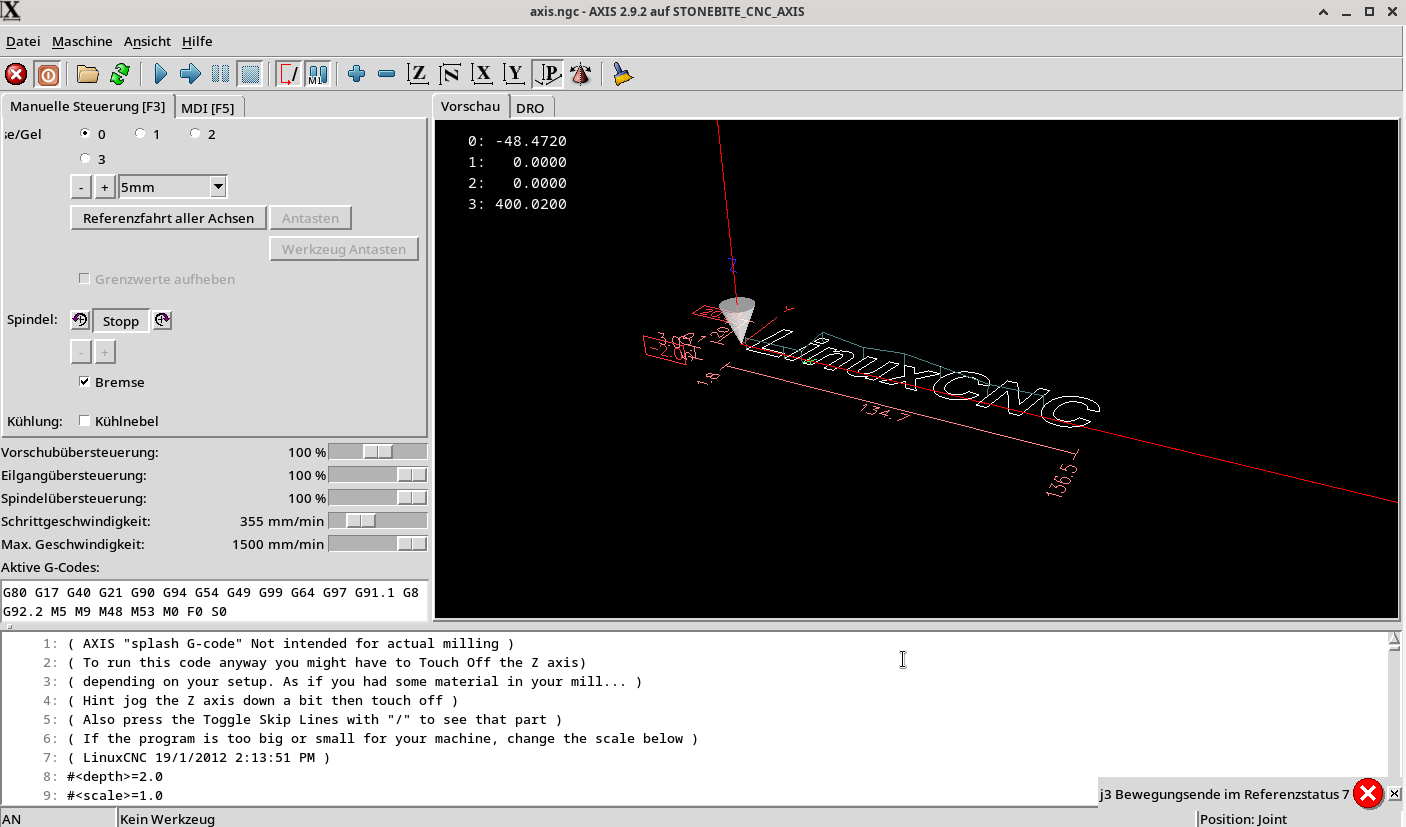Viewport: 1406px width, 827px height.
Task: Select joint 2 radio button
Action: [x=195, y=134]
